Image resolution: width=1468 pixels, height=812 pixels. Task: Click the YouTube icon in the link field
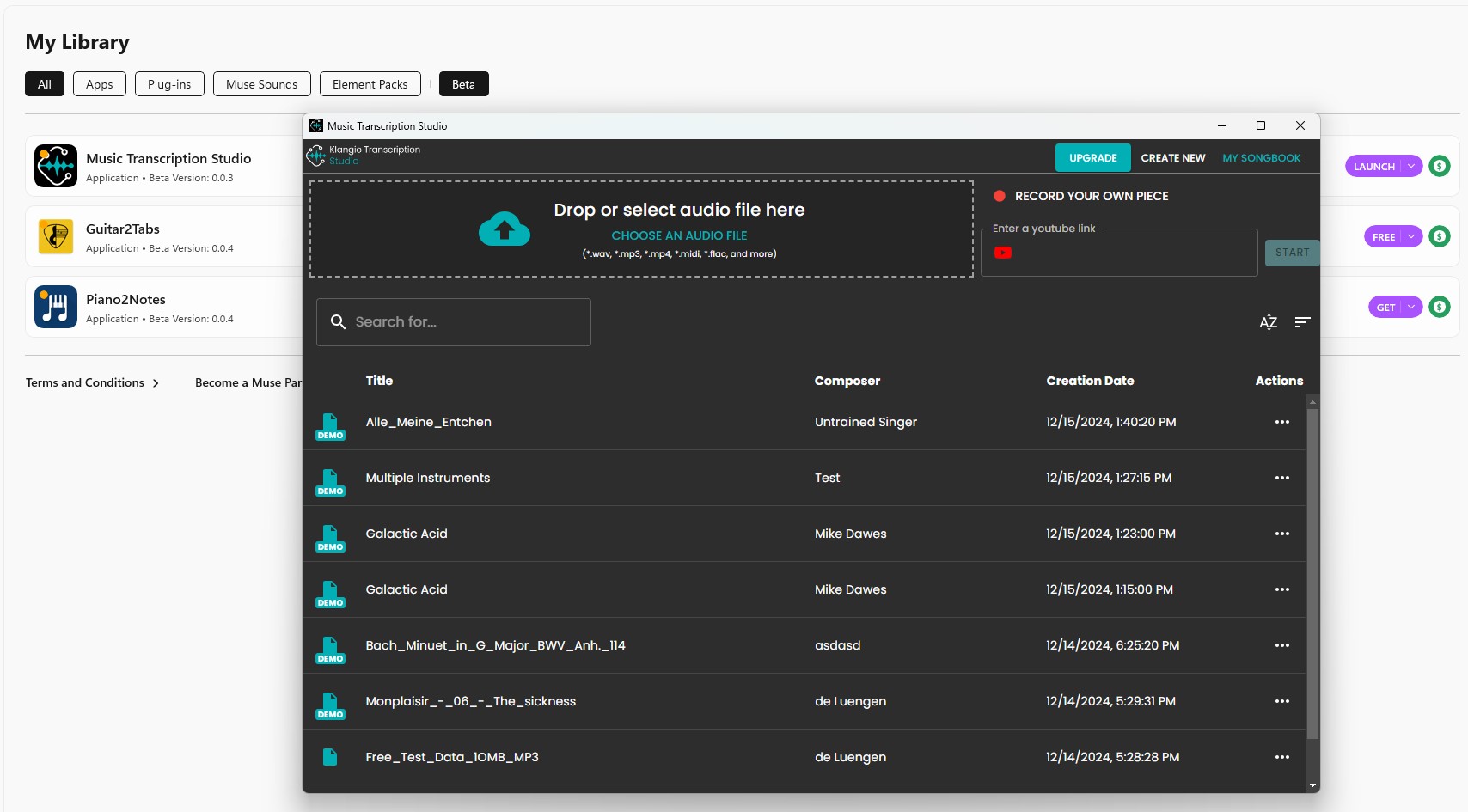(x=1002, y=252)
